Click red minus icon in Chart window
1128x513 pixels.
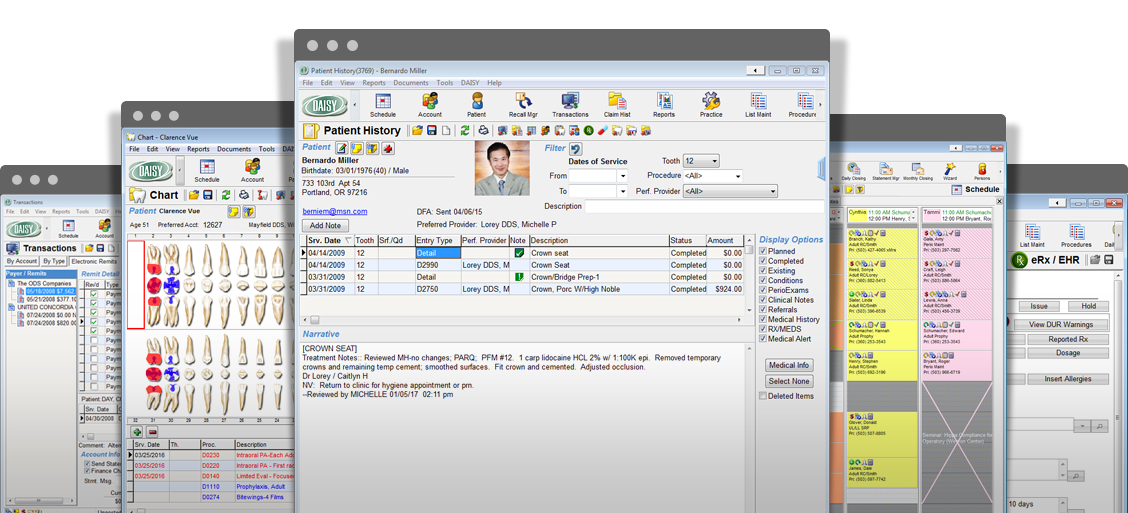[x=153, y=432]
